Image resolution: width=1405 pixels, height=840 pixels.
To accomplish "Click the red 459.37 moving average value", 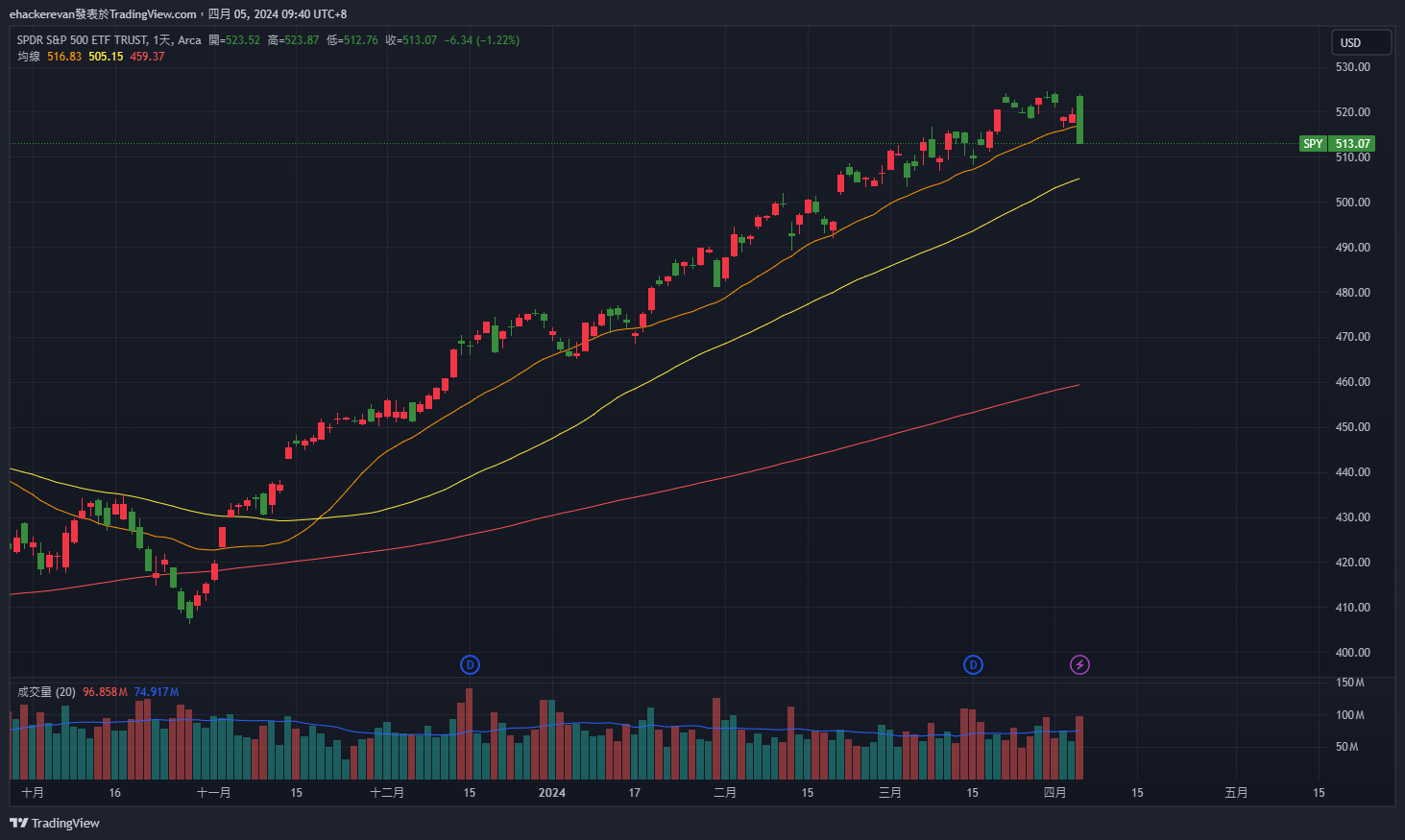I will pyautogui.click(x=147, y=57).
